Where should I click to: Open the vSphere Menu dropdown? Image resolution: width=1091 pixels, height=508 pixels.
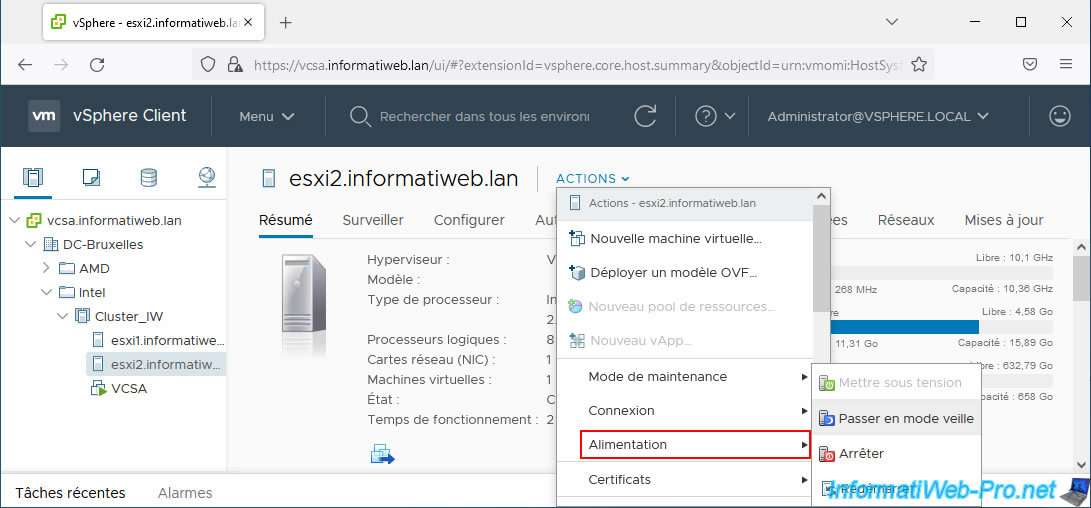(x=266, y=116)
